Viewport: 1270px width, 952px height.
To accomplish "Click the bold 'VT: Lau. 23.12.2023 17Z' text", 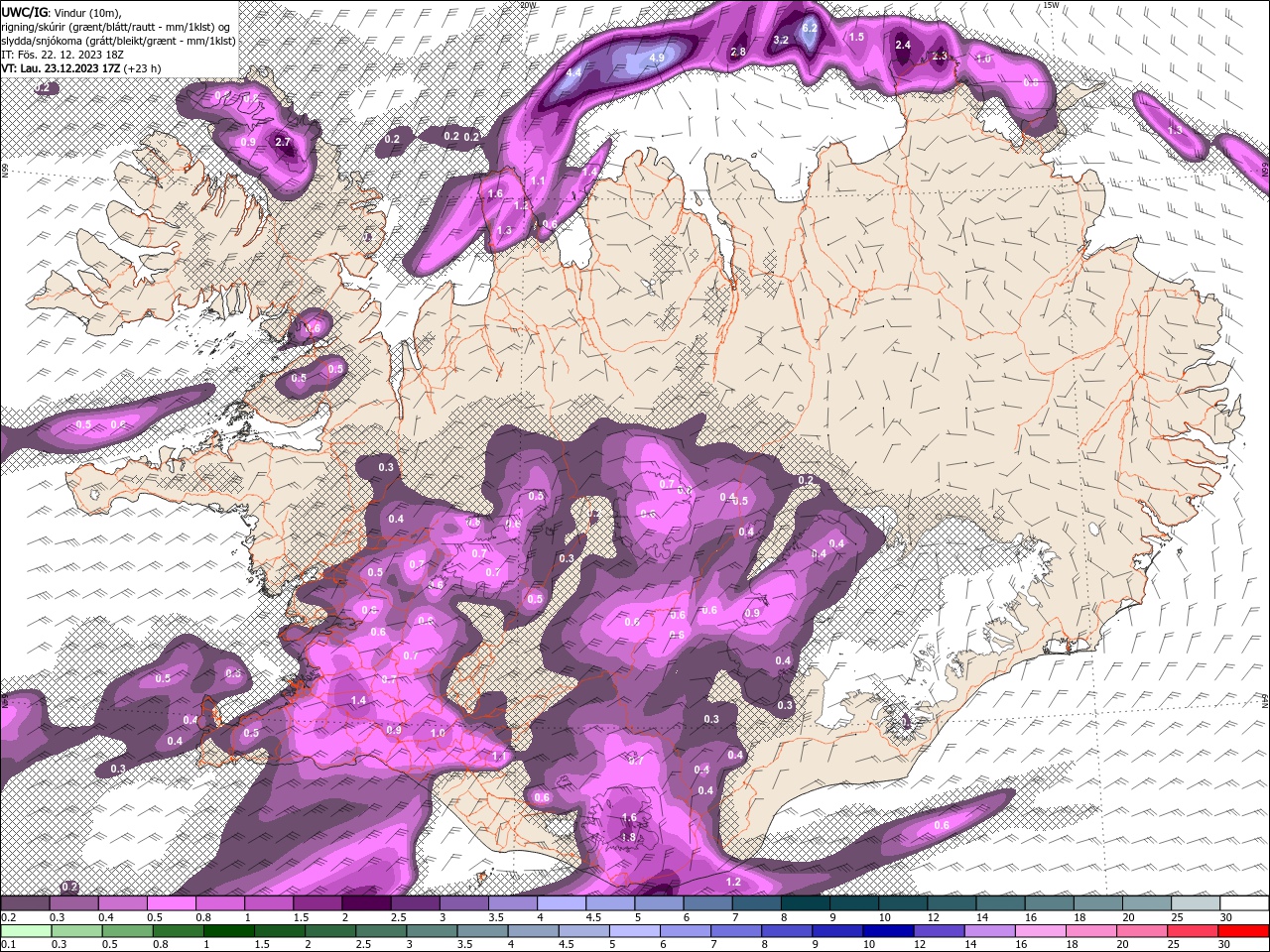I will (59, 68).
